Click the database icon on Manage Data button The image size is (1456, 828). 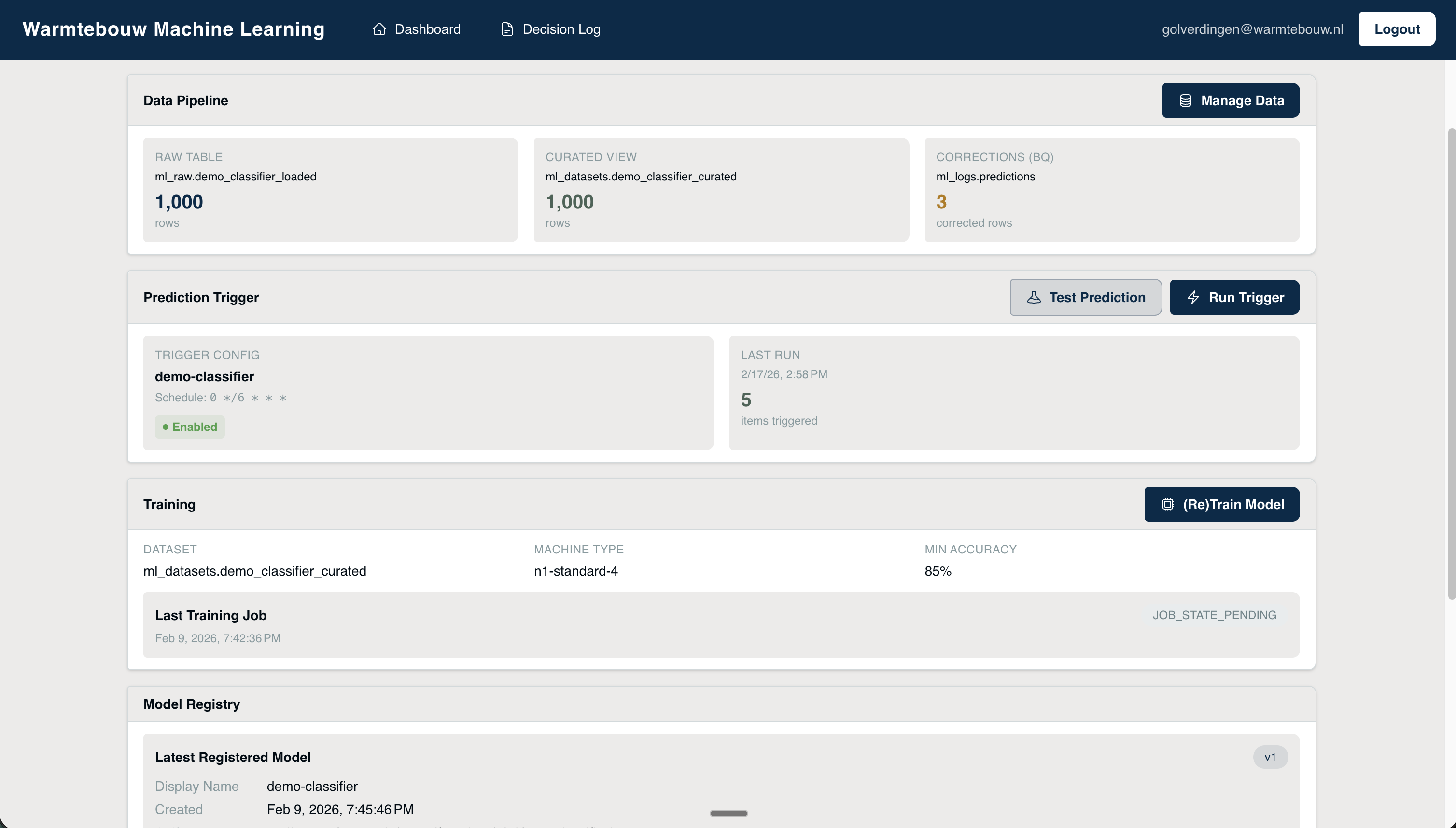(1186, 100)
